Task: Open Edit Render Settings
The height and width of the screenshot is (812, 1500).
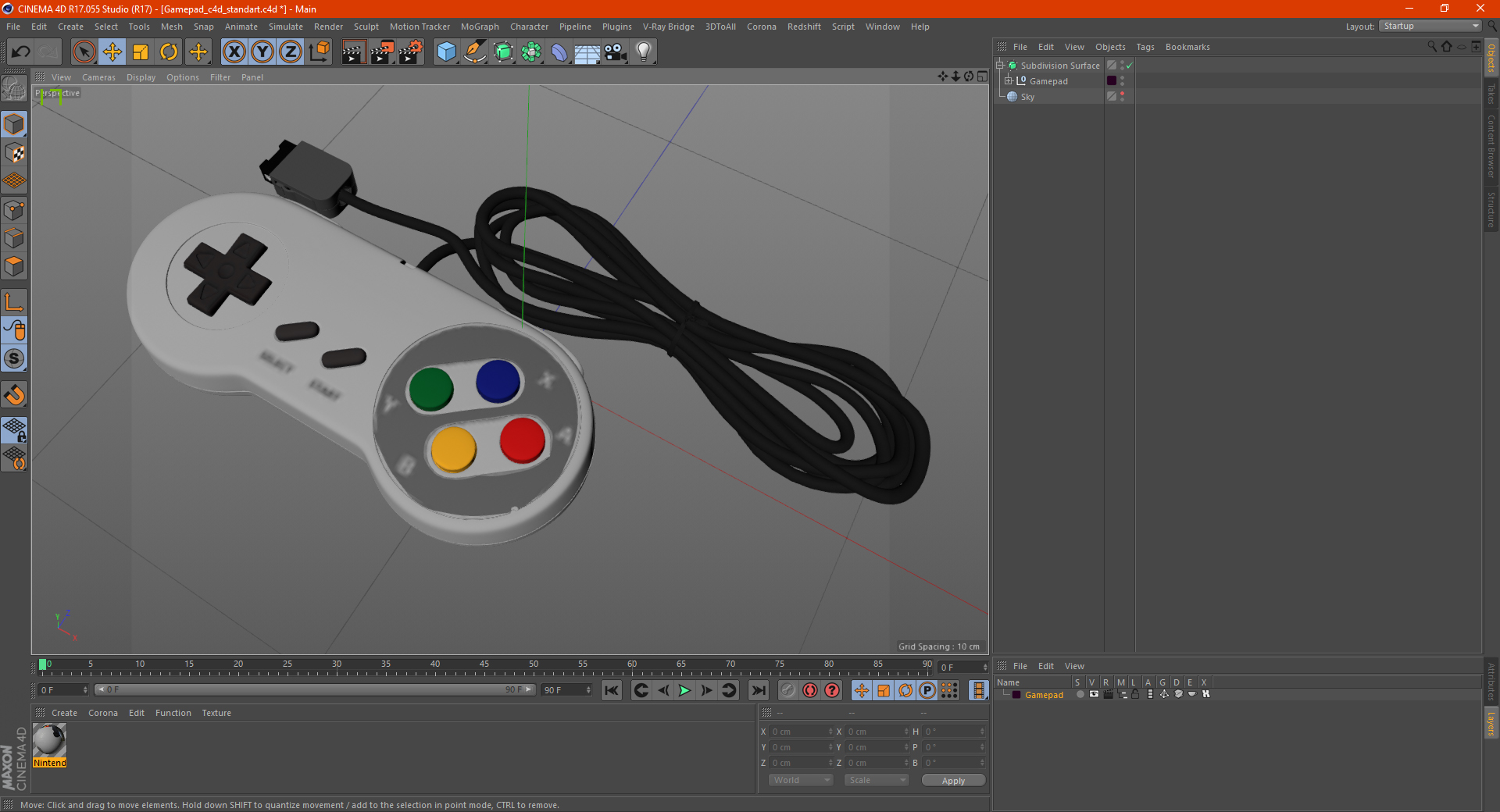Action: tap(411, 52)
